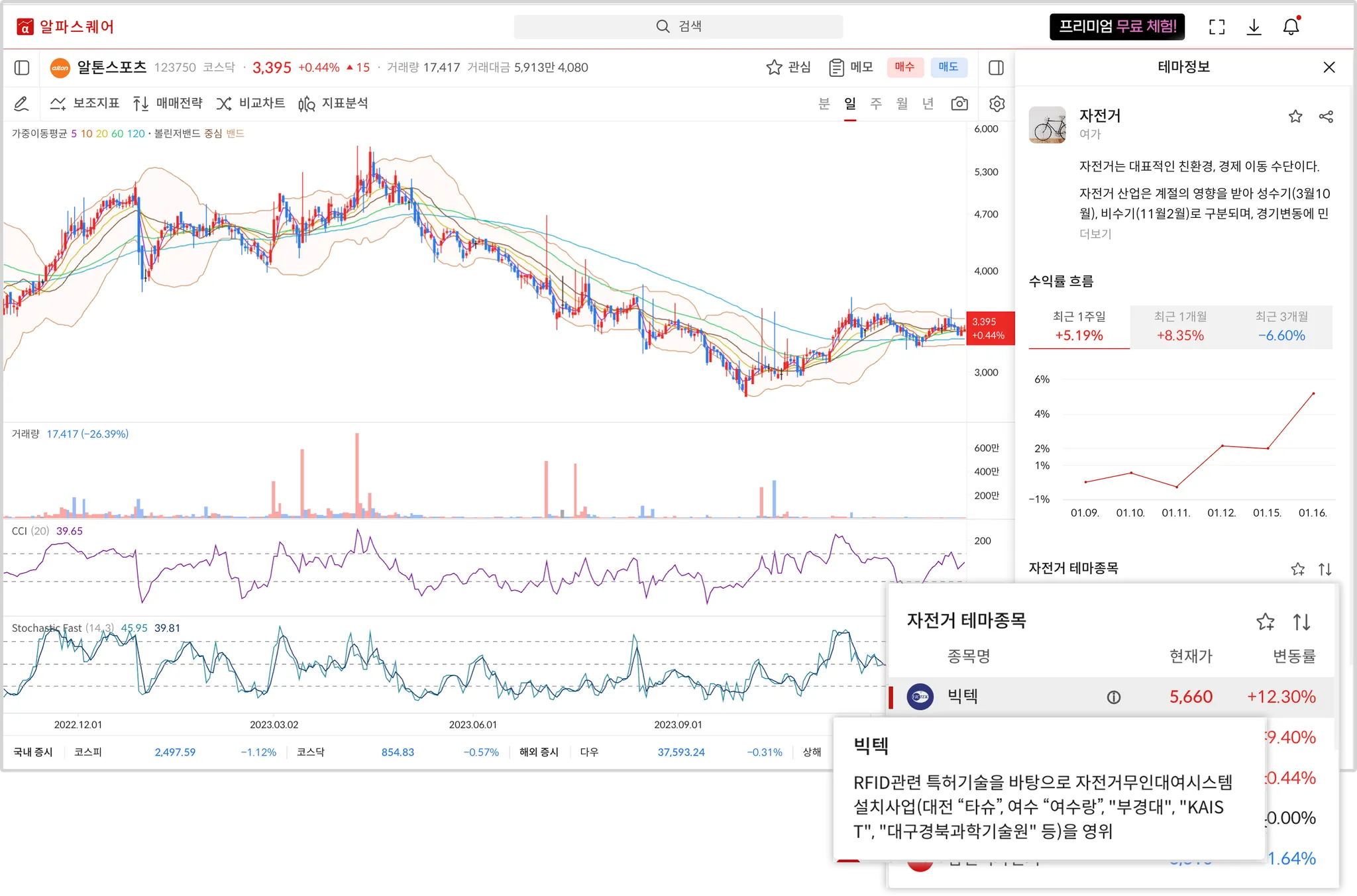The height and width of the screenshot is (896, 1357).
Task: Toggle left sidebar panel
Action: [x=22, y=68]
